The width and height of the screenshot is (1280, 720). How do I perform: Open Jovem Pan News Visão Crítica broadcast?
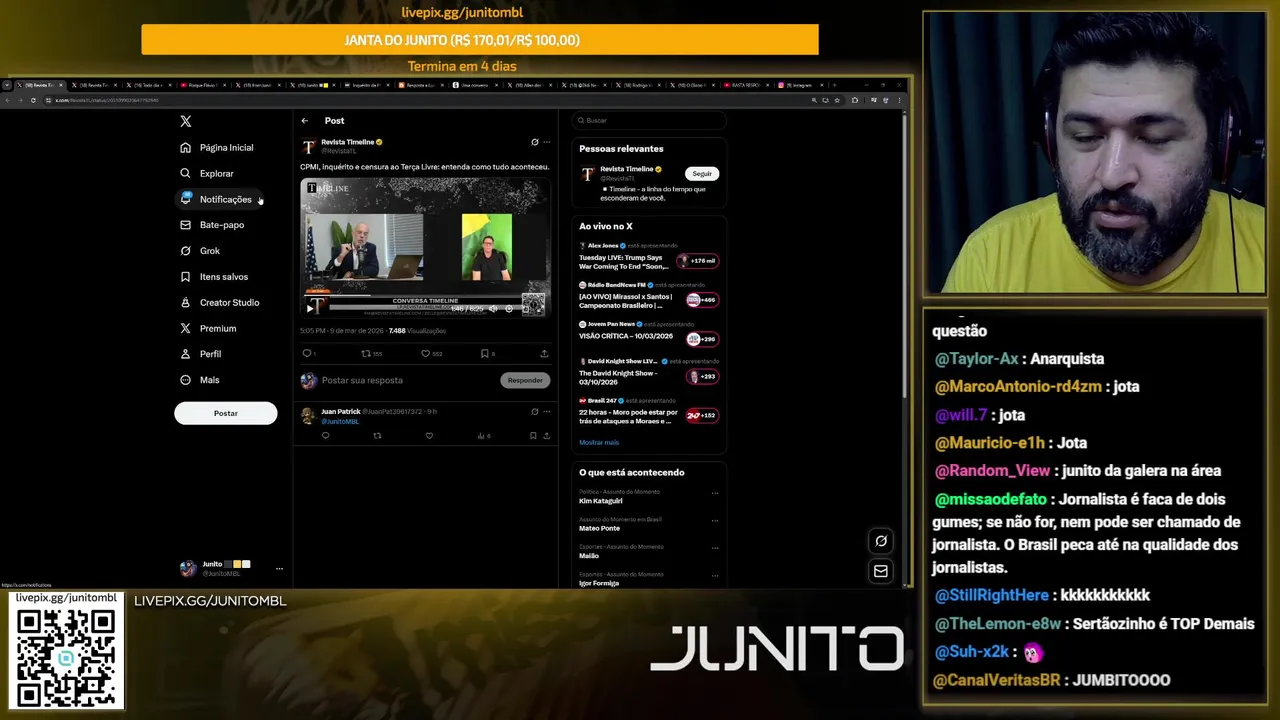(647, 331)
